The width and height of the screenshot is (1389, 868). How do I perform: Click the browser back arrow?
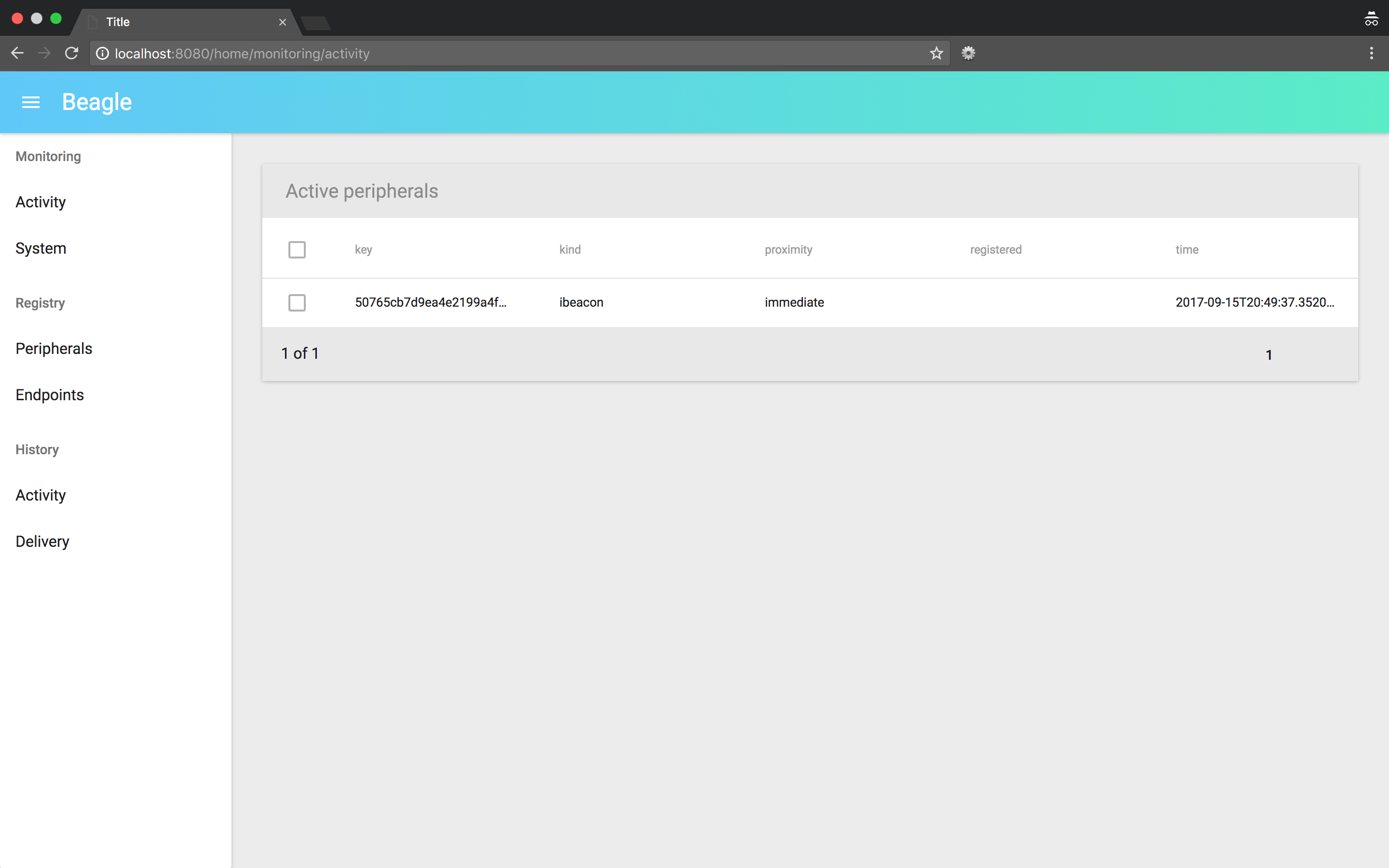17,54
